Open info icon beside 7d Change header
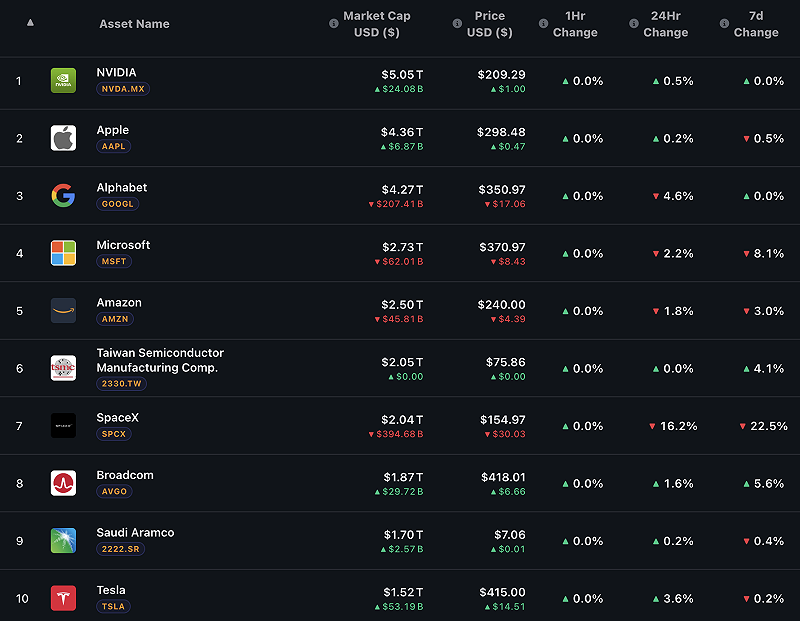 (x=724, y=23)
